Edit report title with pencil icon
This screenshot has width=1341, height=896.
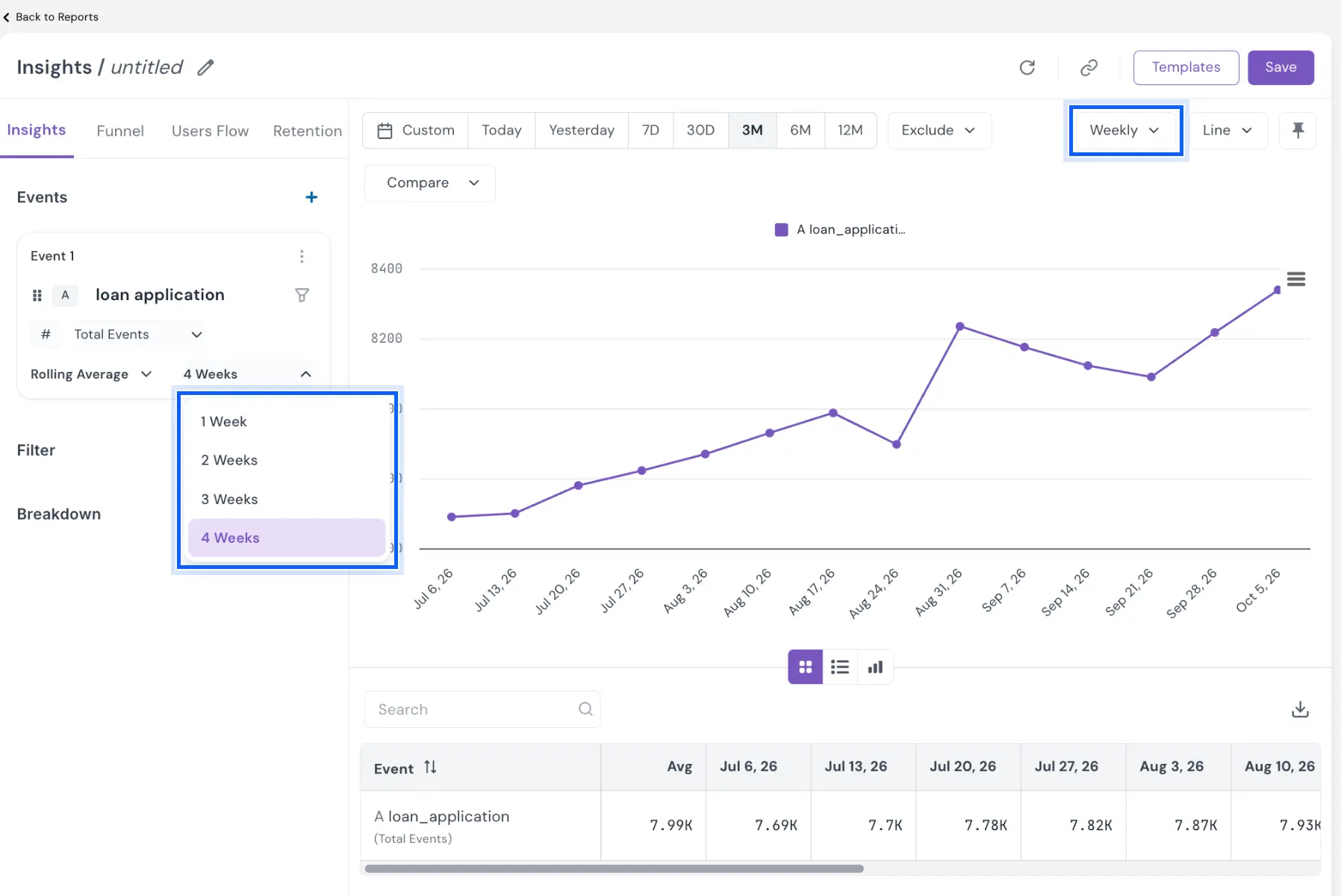click(x=205, y=68)
